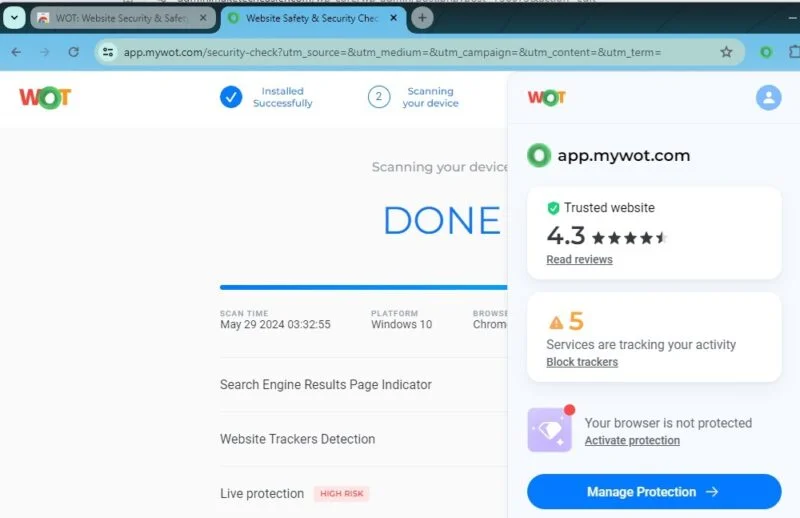The height and width of the screenshot is (518, 800).
Task: Click the tracker count number 5
Action: pos(576,321)
